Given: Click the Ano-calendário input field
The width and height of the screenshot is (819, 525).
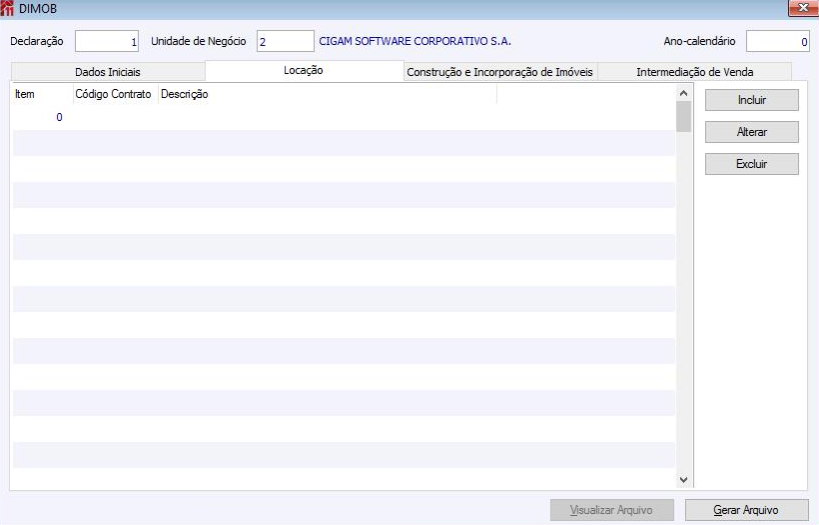Looking at the screenshot, I should [778, 41].
